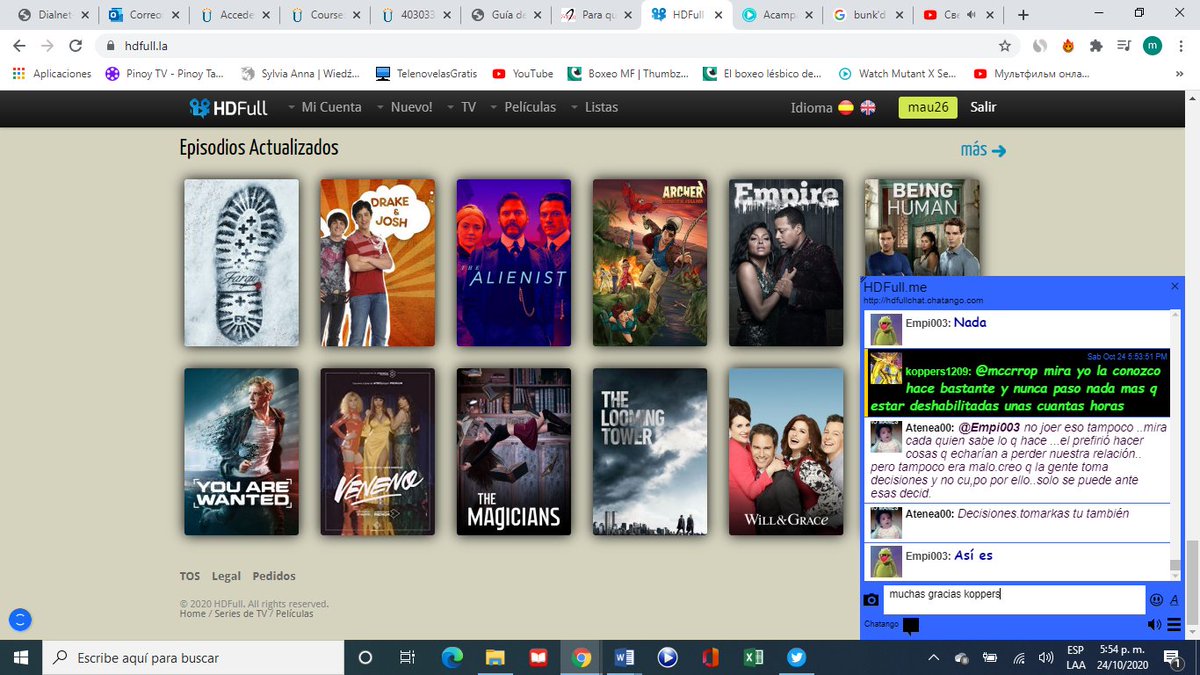1200x675 pixels.
Task: Switch to the Acamp tab
Action: click(x=778, y=15)
